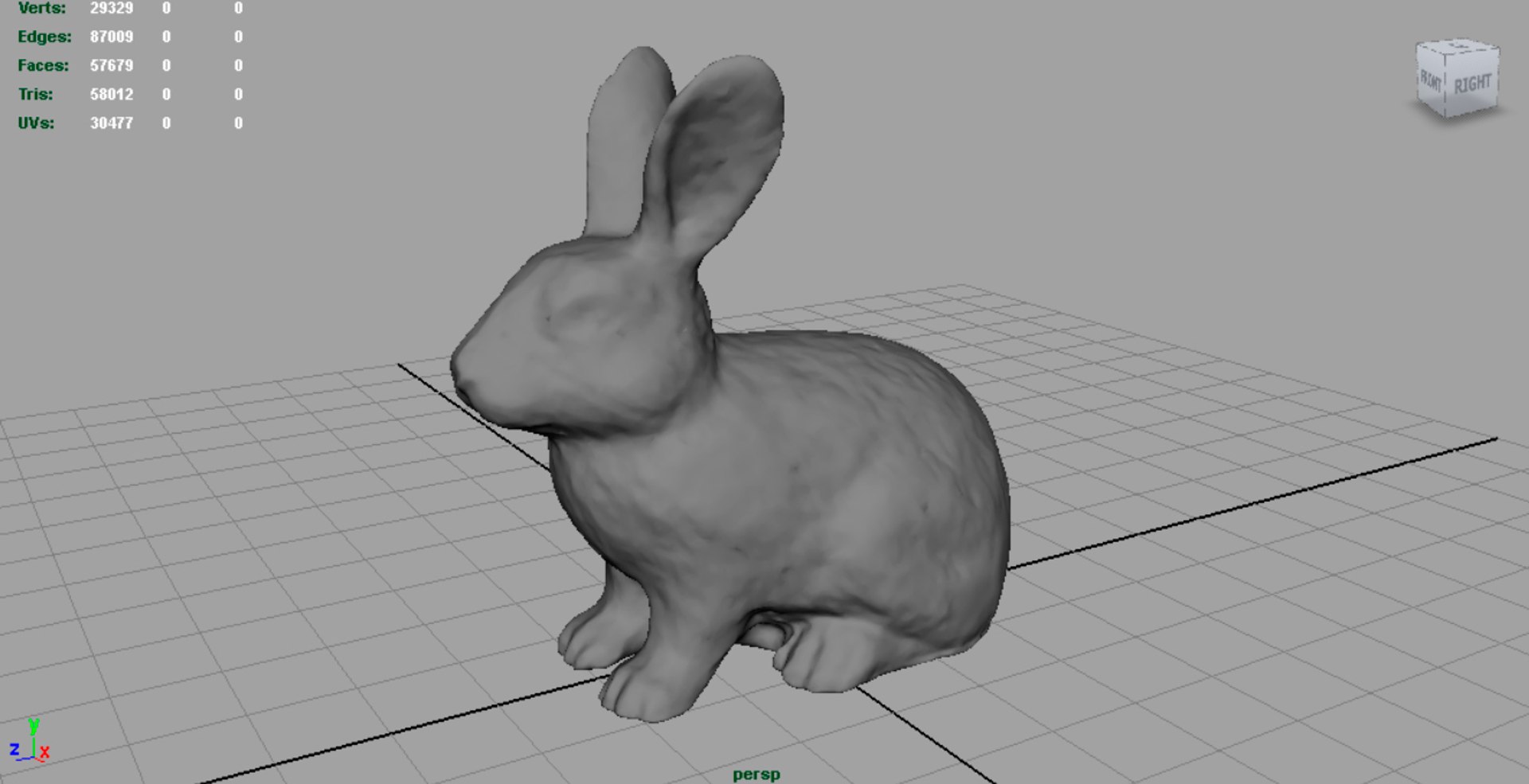Click the FRONT face of the view cube

1431,80
